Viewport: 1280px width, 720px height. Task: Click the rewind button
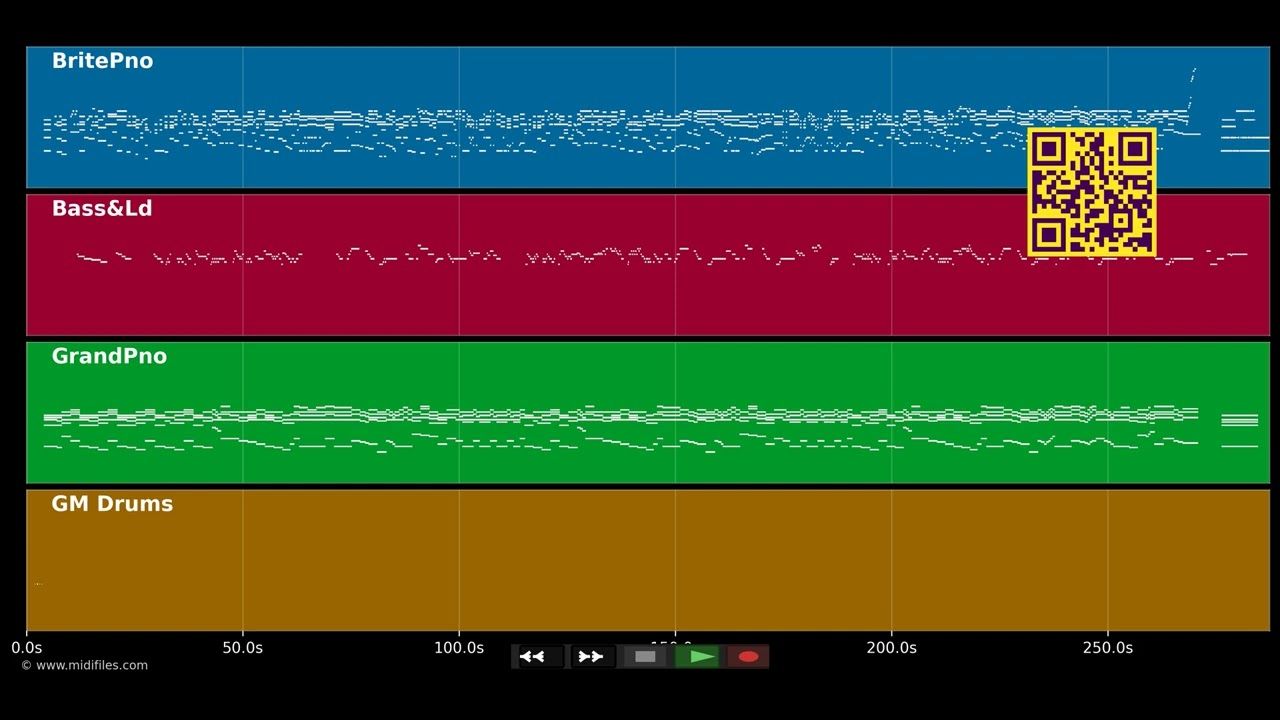(538, 657)
